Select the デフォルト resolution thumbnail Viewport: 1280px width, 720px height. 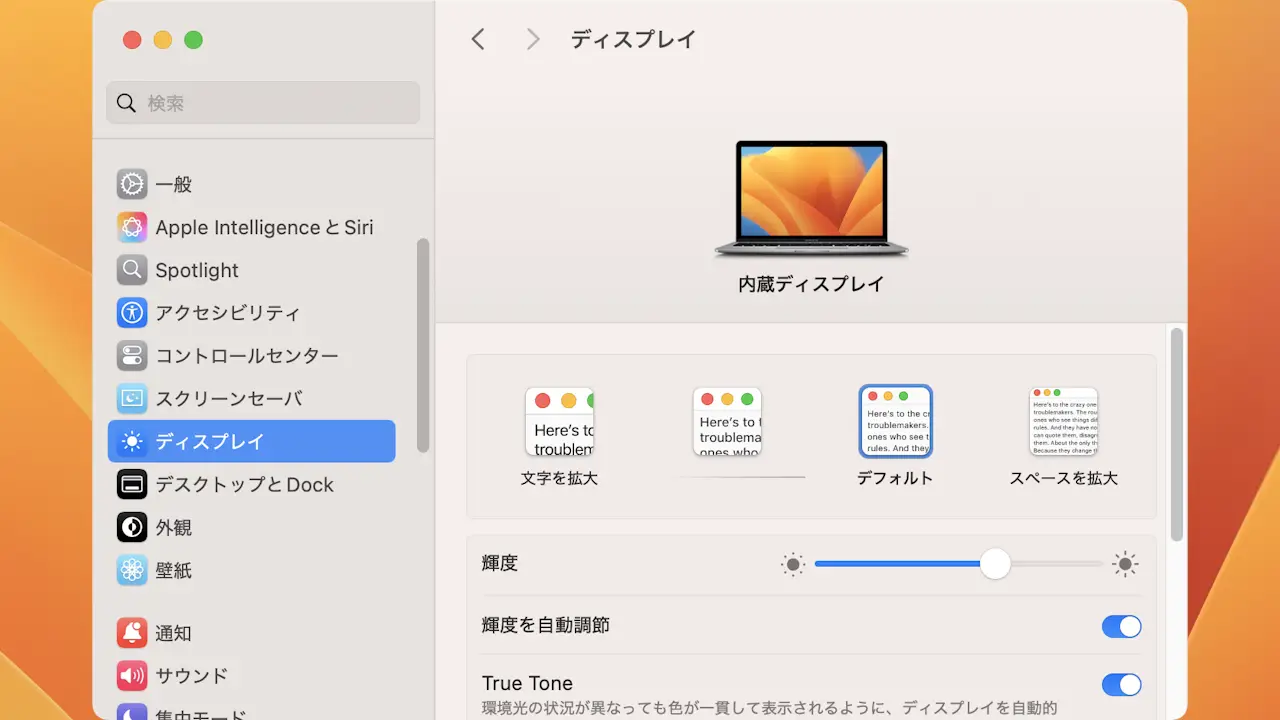coord(895,421)
